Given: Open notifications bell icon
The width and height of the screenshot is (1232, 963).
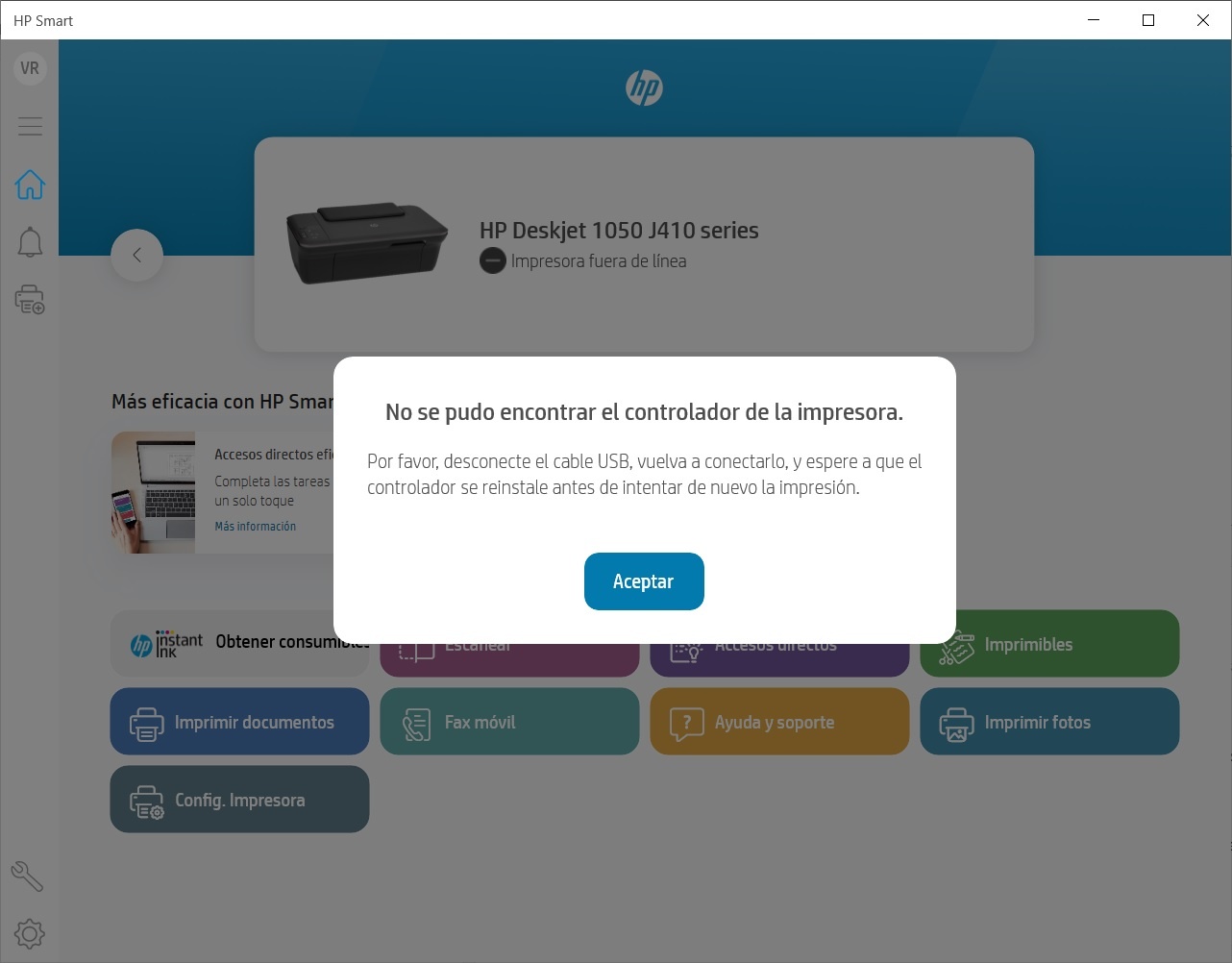Looking at the screenshot, I should (30, 242).
